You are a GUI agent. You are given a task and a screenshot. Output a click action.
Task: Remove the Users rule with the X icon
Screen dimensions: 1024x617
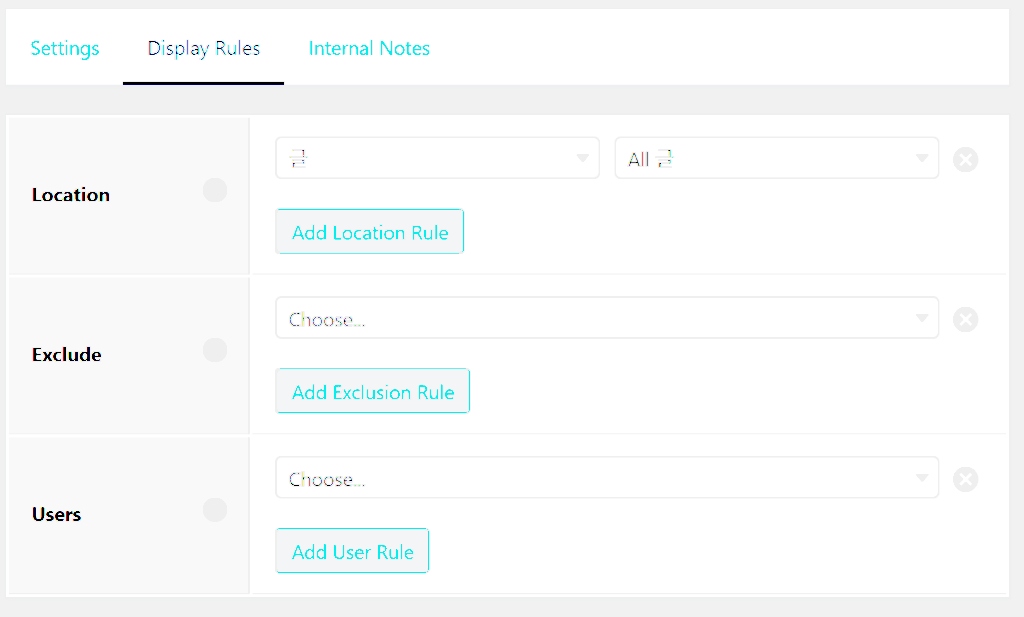(x=965, y=480)
